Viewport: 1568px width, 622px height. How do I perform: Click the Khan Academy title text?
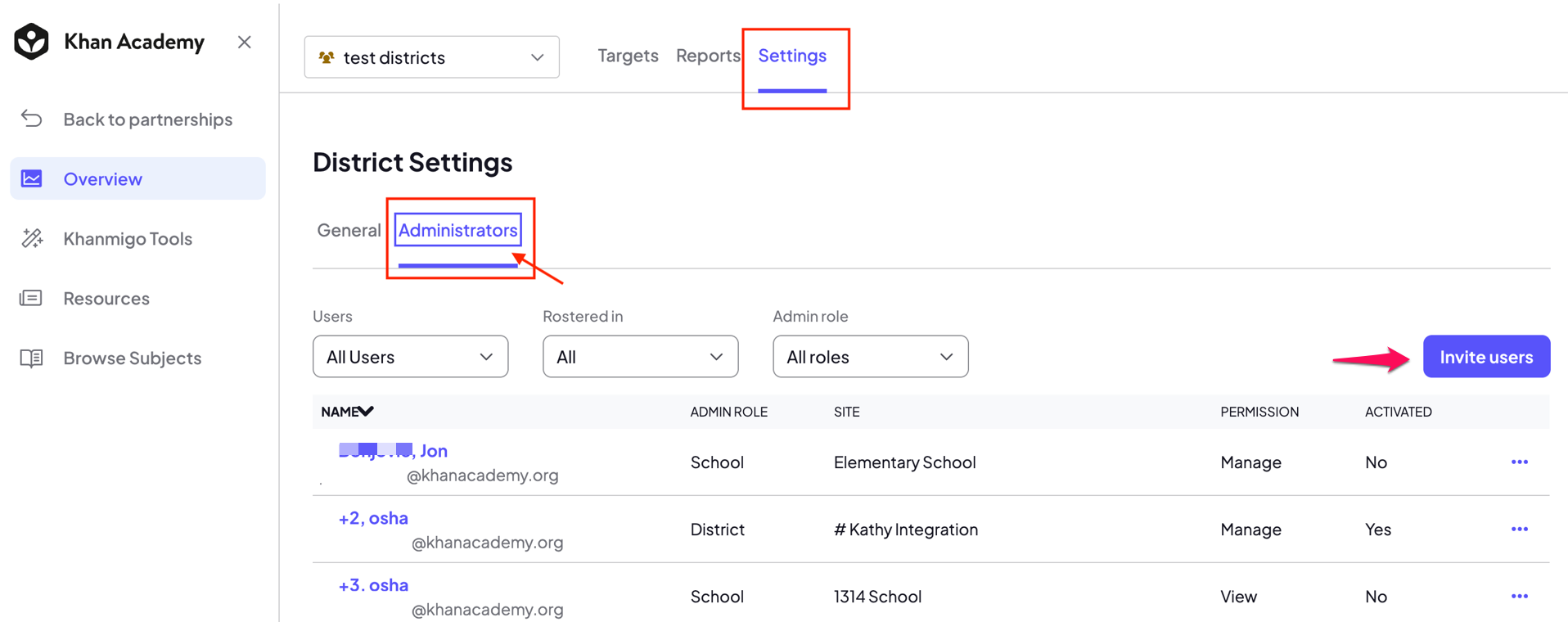pos(134,42)
